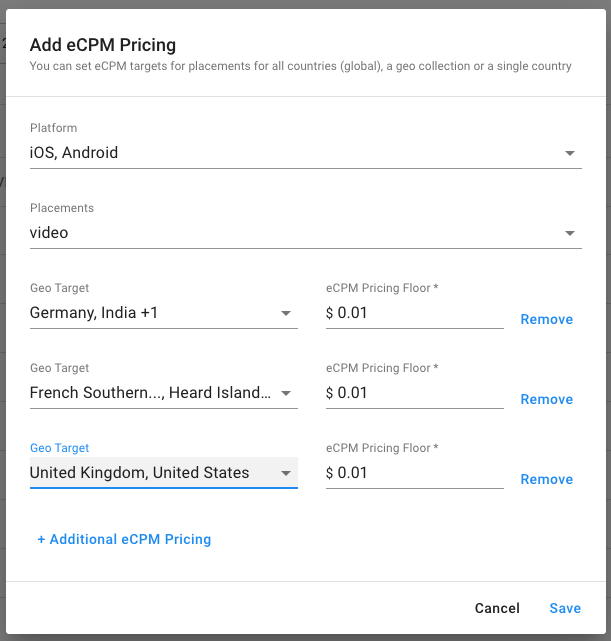Edit third eCPM Pricing Floor amount
The height and width of the screenshot is (641, 611).
tap(414, 473)
